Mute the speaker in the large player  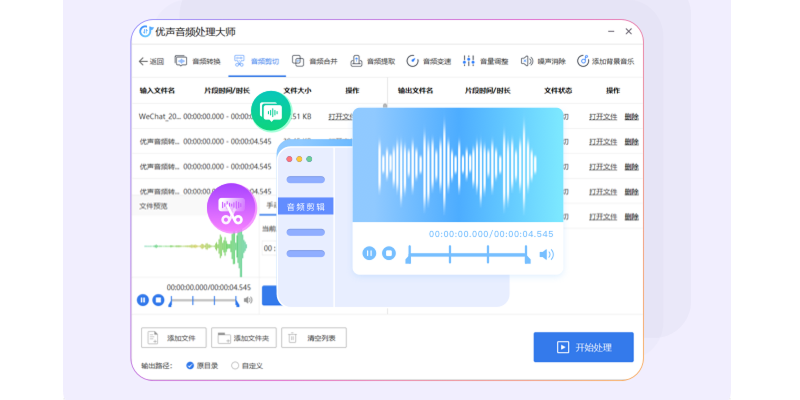(546, 254)
